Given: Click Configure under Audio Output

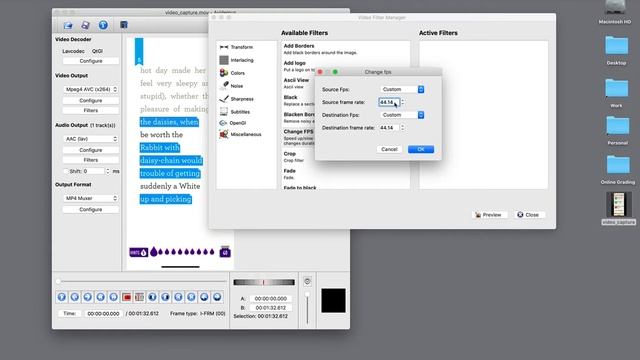Looking at the screenshot, I should pos(91,150).
